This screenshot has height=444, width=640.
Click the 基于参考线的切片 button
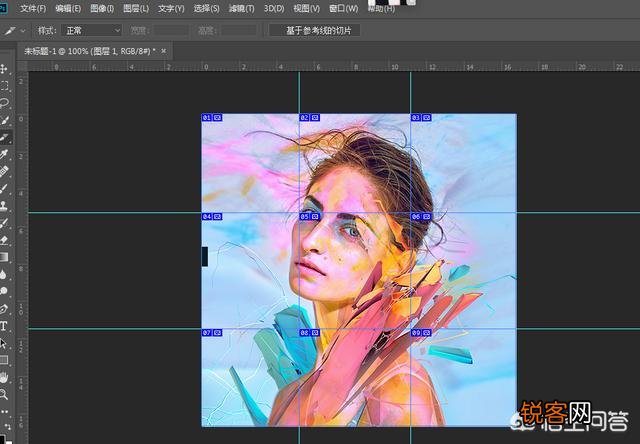(315, 31)
